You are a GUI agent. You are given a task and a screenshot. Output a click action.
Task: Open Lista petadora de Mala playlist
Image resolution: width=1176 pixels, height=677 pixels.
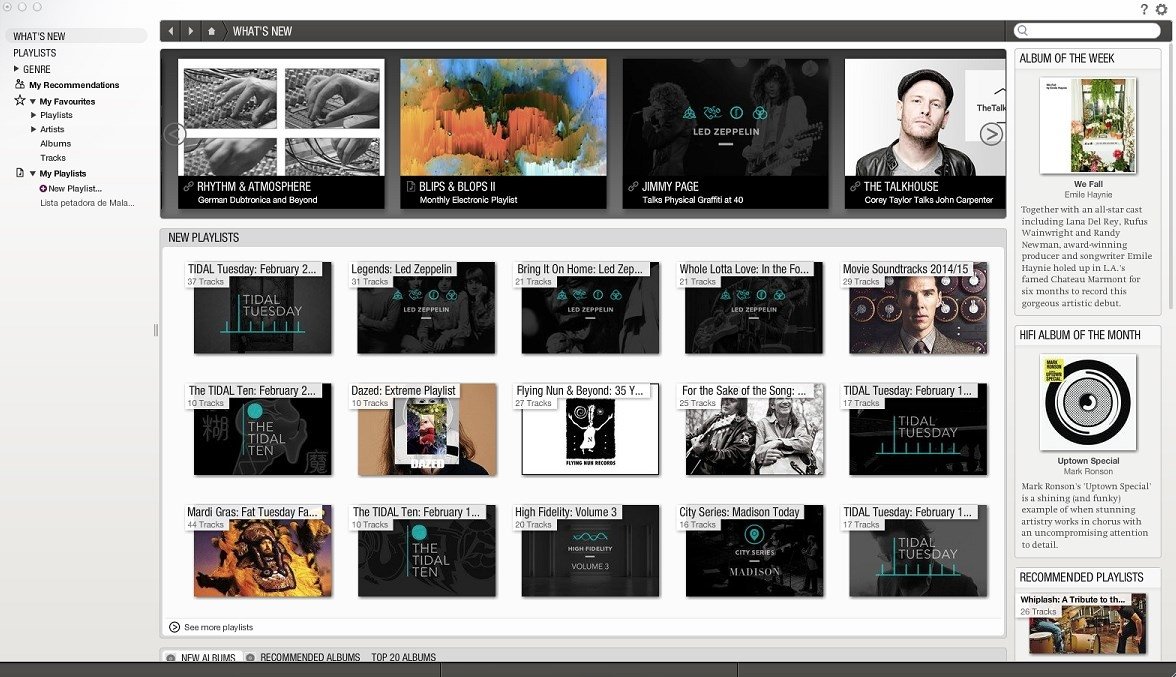pyautogui.click(x=87, y=202)
